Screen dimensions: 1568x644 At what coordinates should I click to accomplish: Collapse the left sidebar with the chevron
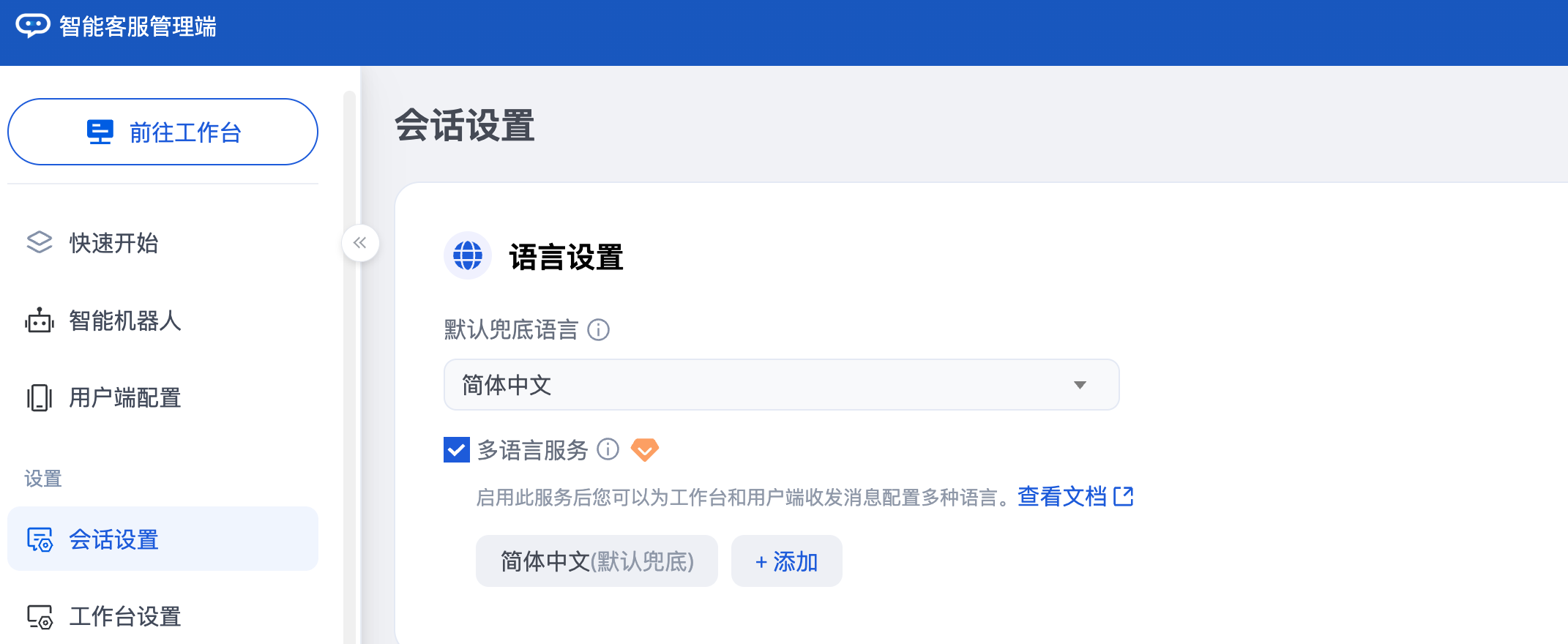tap(360, 243)
